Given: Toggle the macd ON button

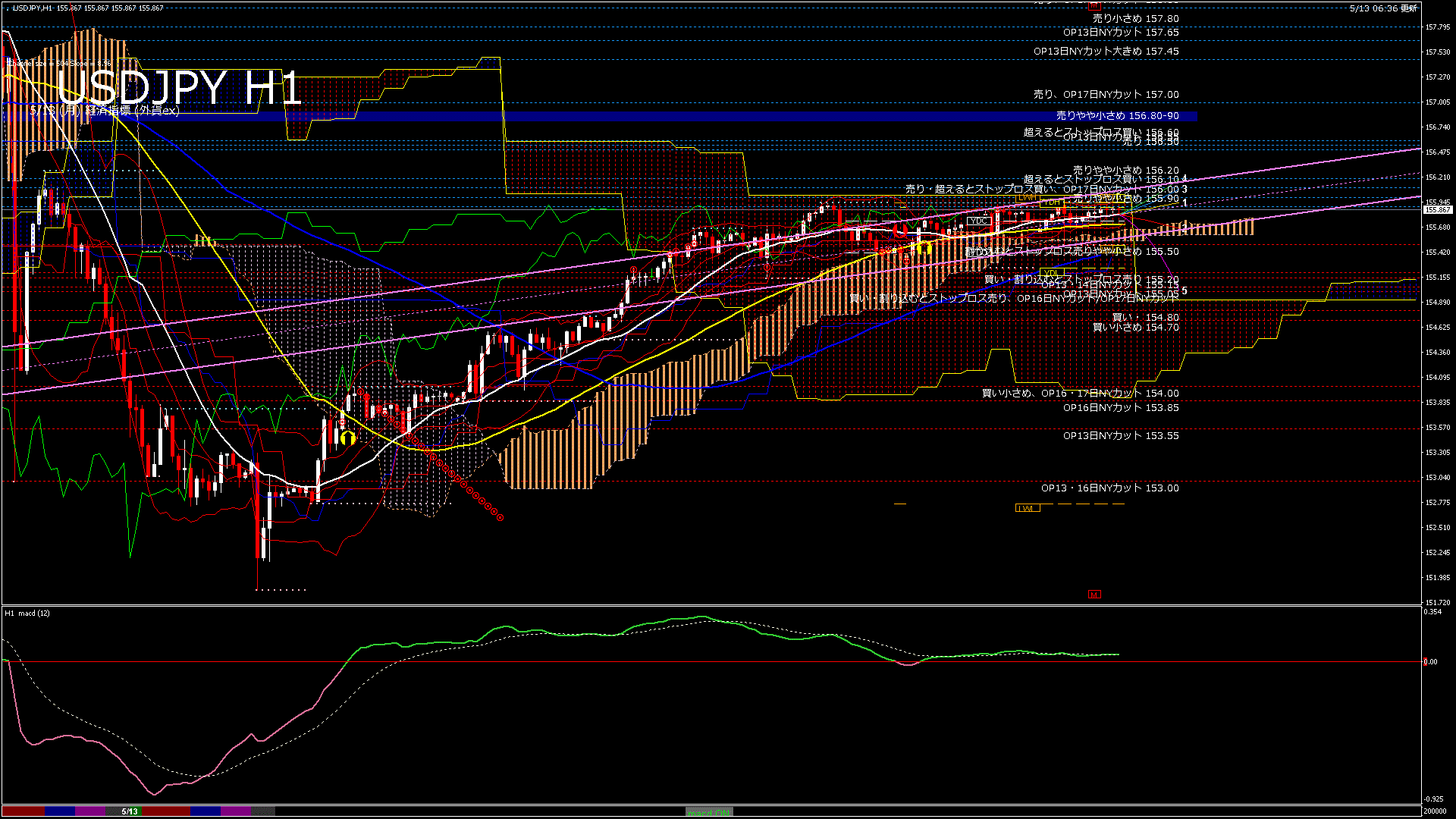Looking at the screenshot, I should [x=709, y=812].
